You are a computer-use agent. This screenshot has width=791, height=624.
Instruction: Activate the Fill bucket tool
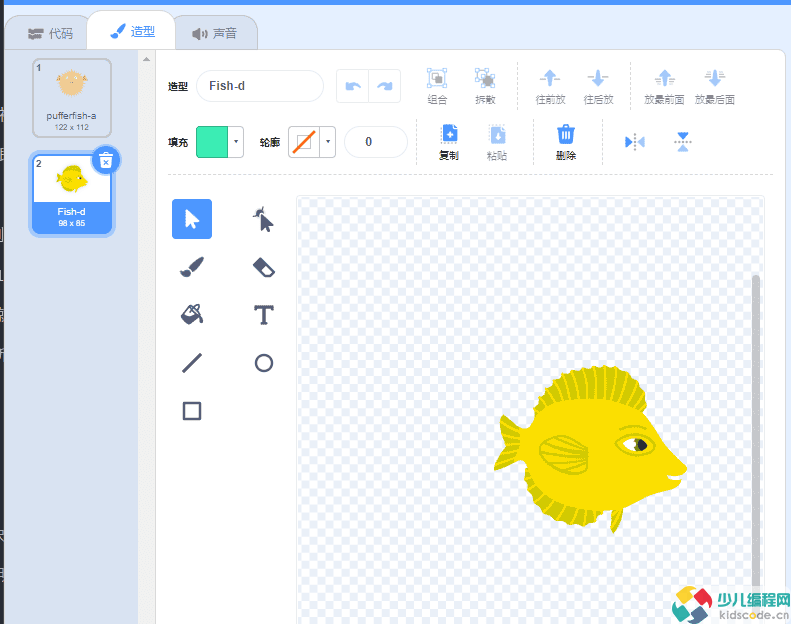pyautogui.click(x=192, y=315)
